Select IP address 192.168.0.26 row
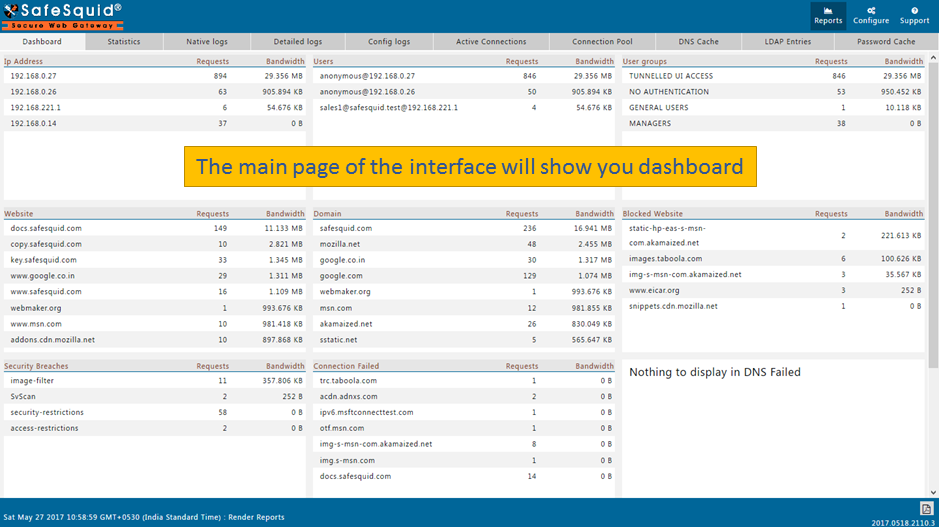The image size is (939, 528). click(x=155, y=92)
